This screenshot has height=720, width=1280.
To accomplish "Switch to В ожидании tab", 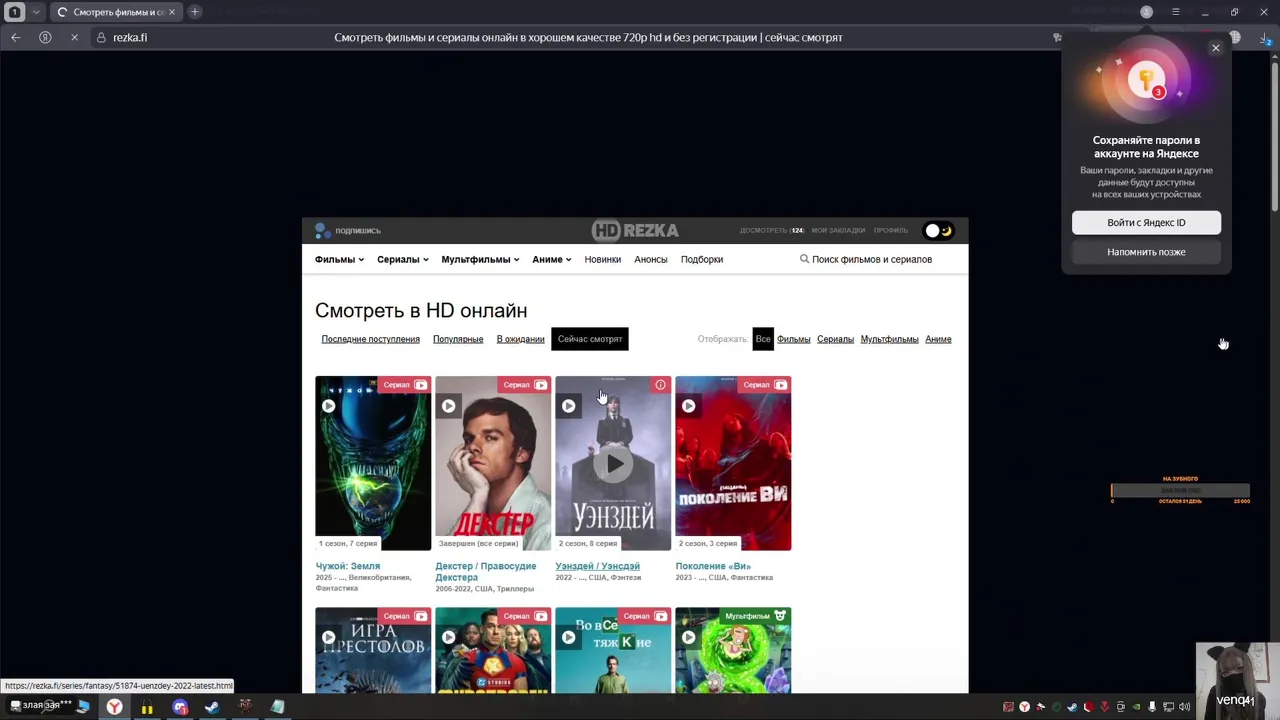I will [520, 339].
